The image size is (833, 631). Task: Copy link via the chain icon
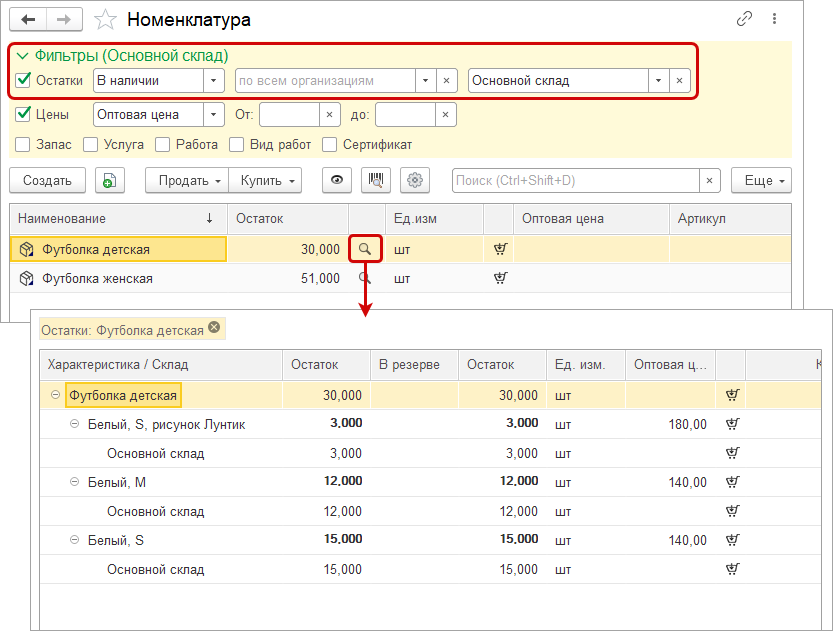[744, 19]
